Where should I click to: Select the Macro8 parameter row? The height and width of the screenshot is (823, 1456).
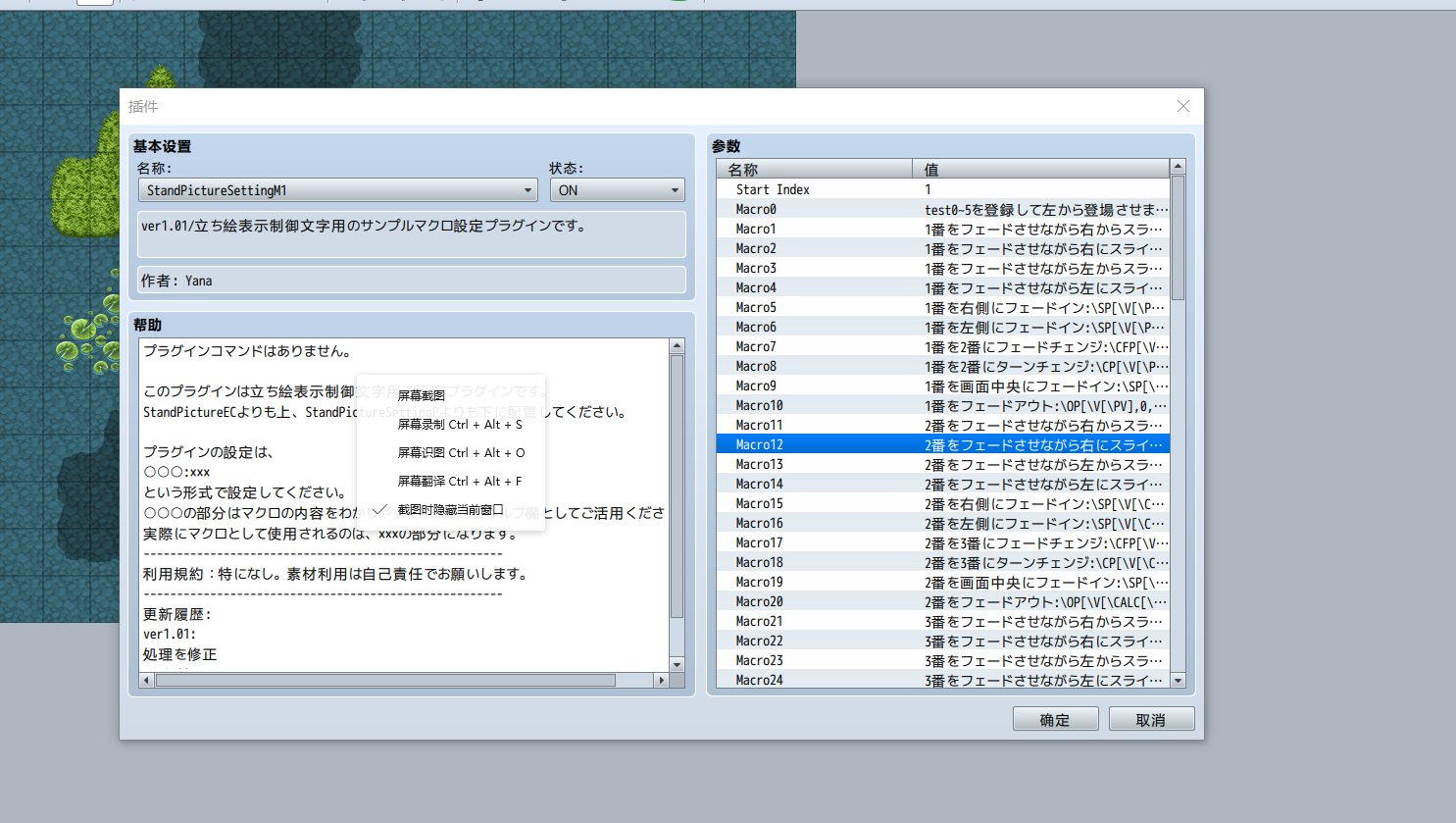pyautogui.click(x=943, y=366)
